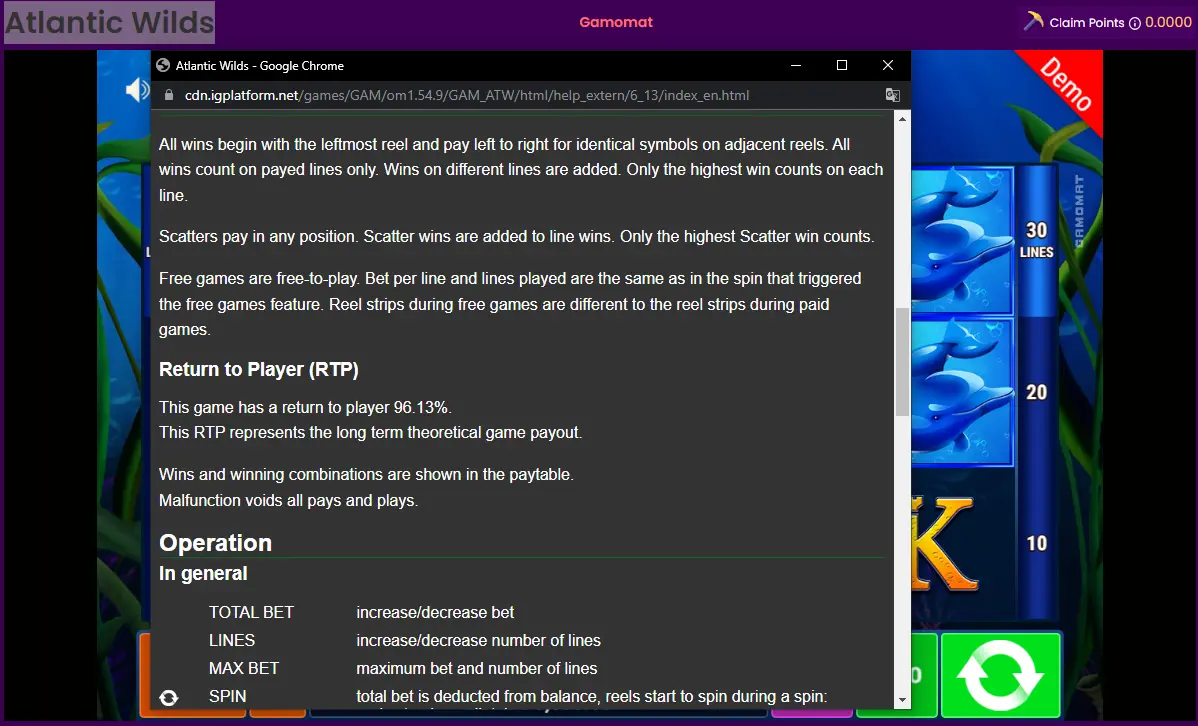Click the info icon beside Claim Points
The width and height of the screenshot is (1198, 726).
pos(1135,23)
